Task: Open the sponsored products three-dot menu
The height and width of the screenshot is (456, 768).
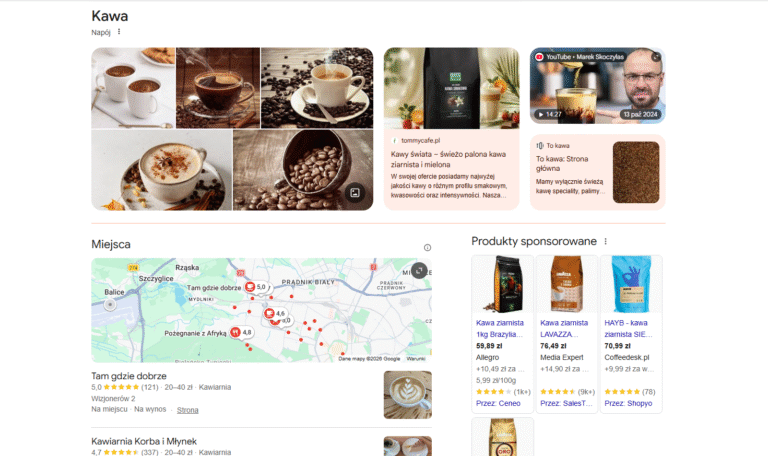Action: click(x=605, y=242)
